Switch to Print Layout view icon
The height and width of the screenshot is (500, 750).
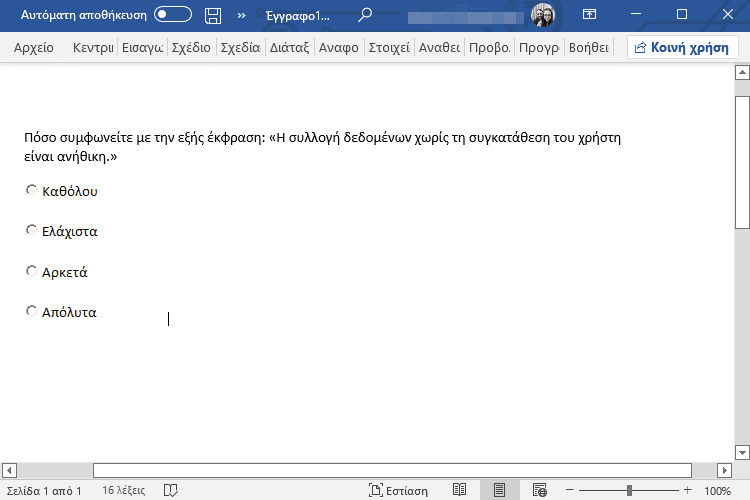point(499,490)
